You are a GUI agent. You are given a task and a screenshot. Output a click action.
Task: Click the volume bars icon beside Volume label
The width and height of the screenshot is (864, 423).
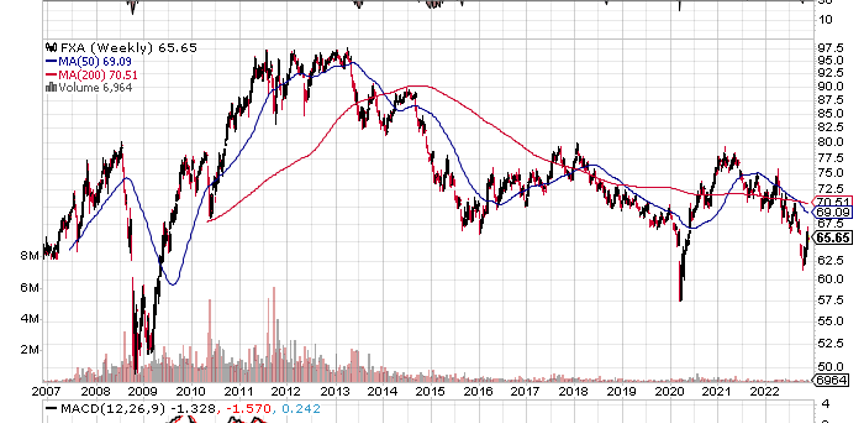[x=52, y=87]
